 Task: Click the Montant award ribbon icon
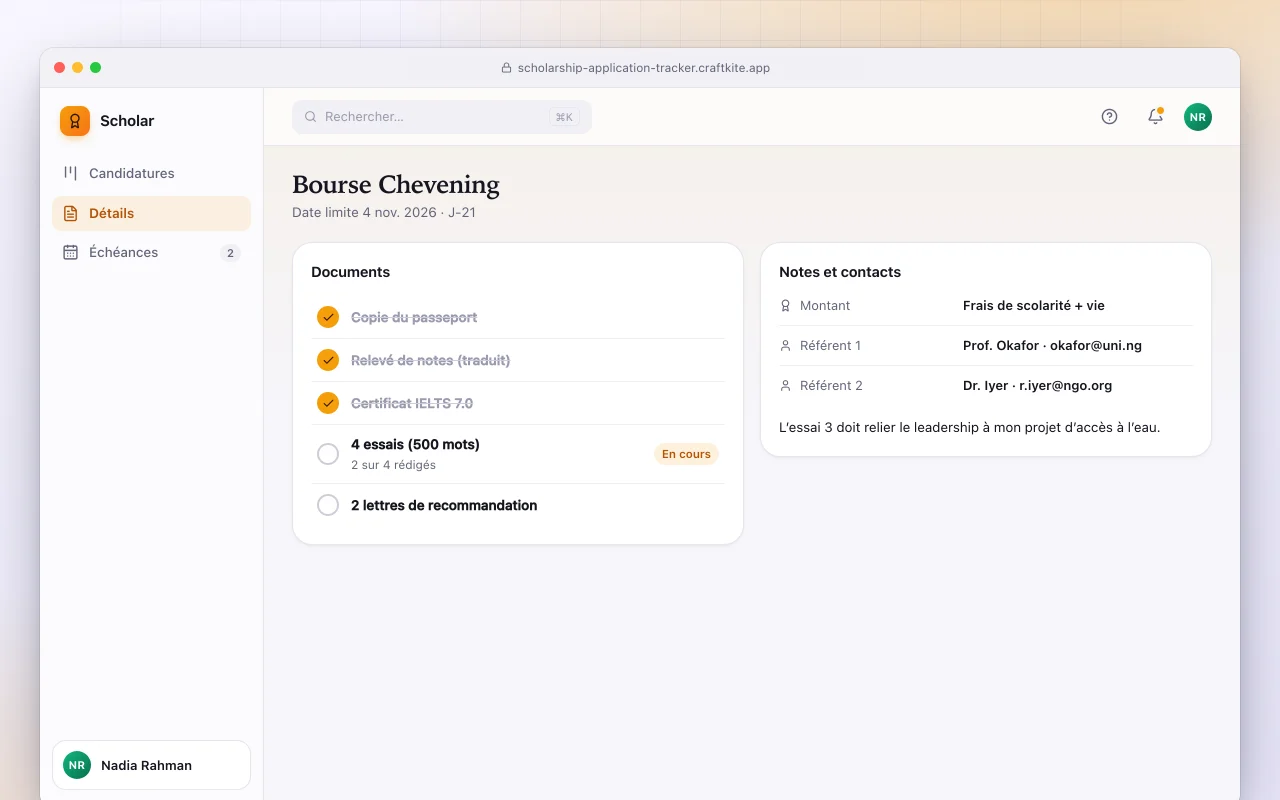pyautogui.click(x=785, y=306)
